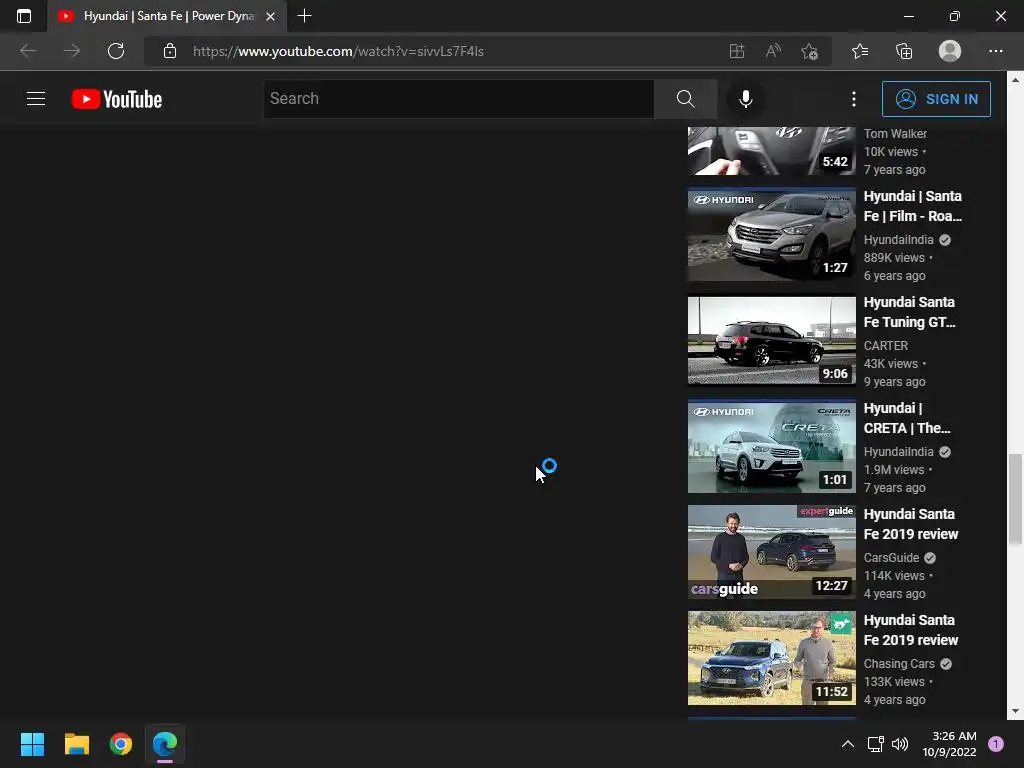Click the Microsoft Edge taskbar icon
The width and height of the screenshot is (1024, 768).
coord(165,744)
